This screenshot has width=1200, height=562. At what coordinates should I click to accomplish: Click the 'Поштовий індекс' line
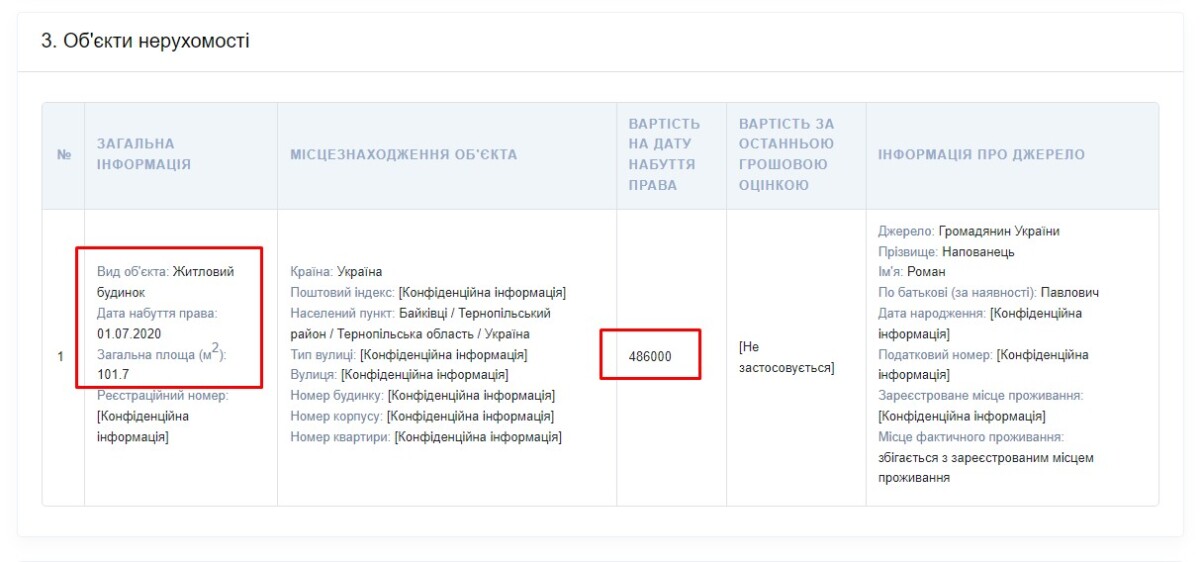click(x=428, y=293)
